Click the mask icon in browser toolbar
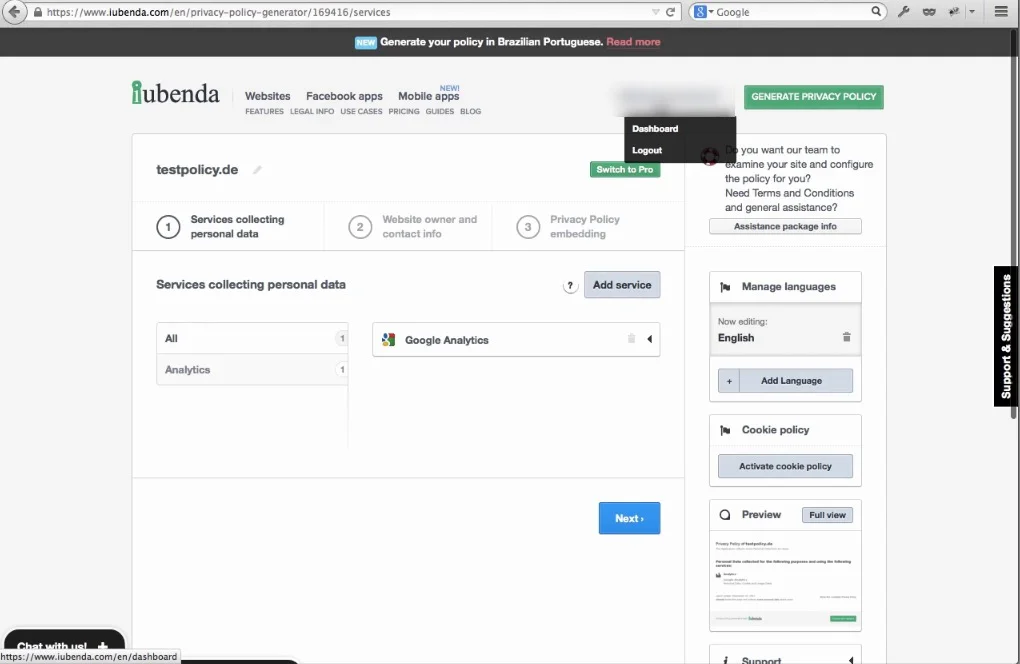This screenshot has width=1020, height=664. pyautogui.click(x=929, y=11)
